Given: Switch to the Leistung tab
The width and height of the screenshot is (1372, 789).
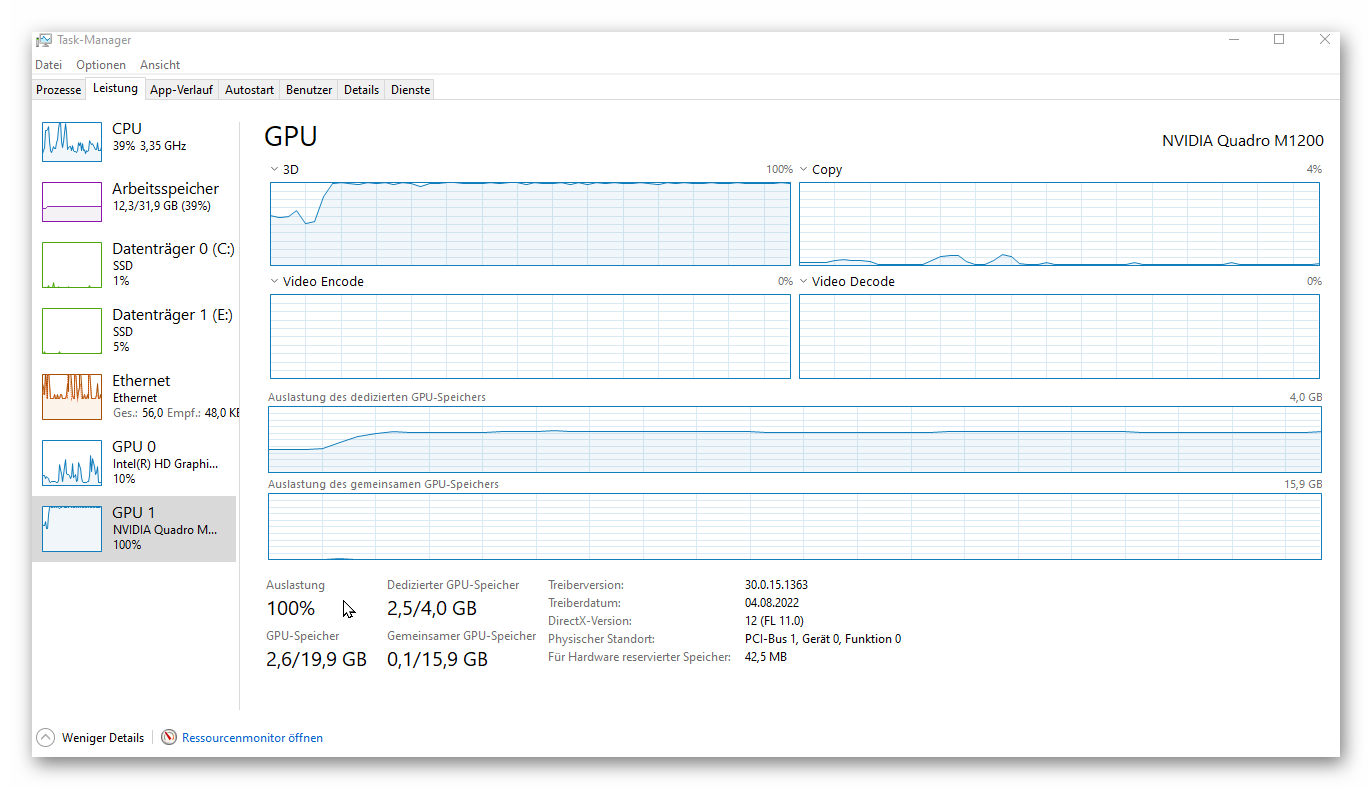Looking at the screenshot, I should point(115,88).
